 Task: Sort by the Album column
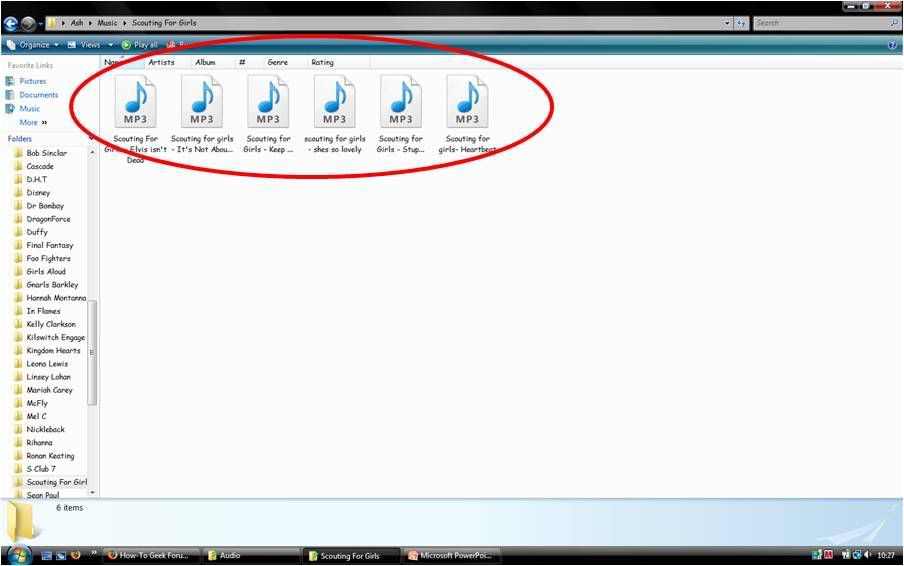pos(205,62)
